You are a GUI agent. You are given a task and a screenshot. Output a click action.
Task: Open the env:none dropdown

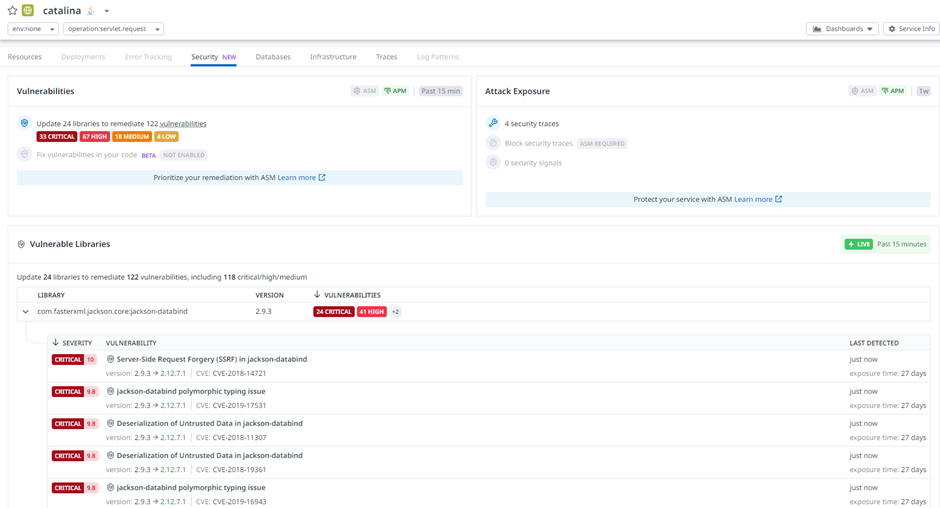click(x=33, y=29)
